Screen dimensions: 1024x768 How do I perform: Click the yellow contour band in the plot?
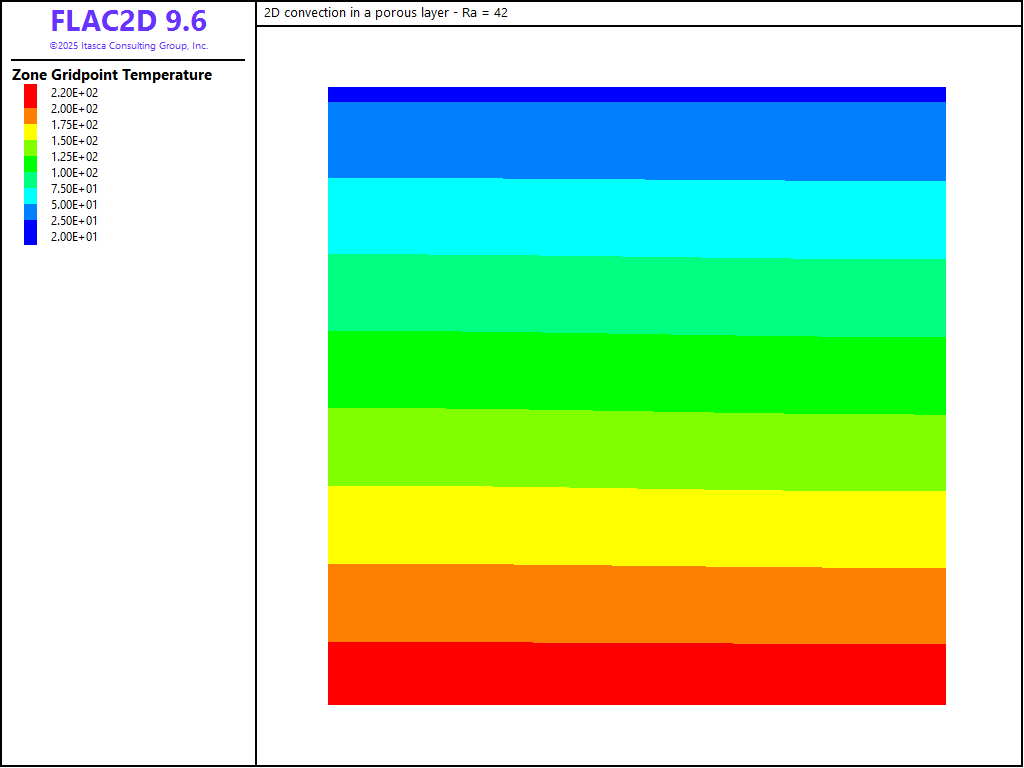tap(636, 527)
